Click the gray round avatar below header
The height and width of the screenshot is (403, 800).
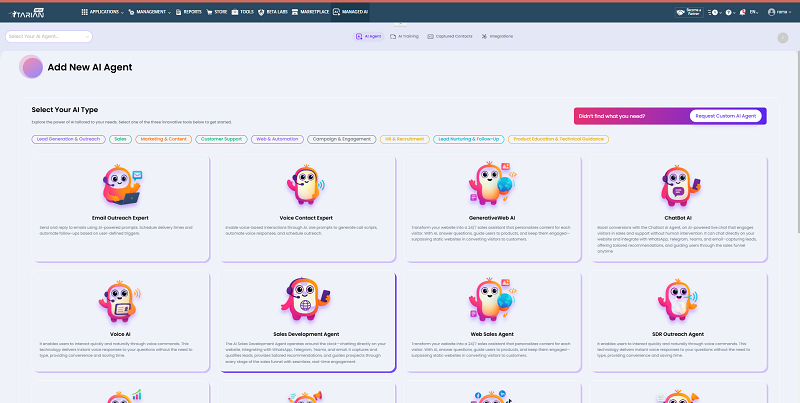point(783,38)
